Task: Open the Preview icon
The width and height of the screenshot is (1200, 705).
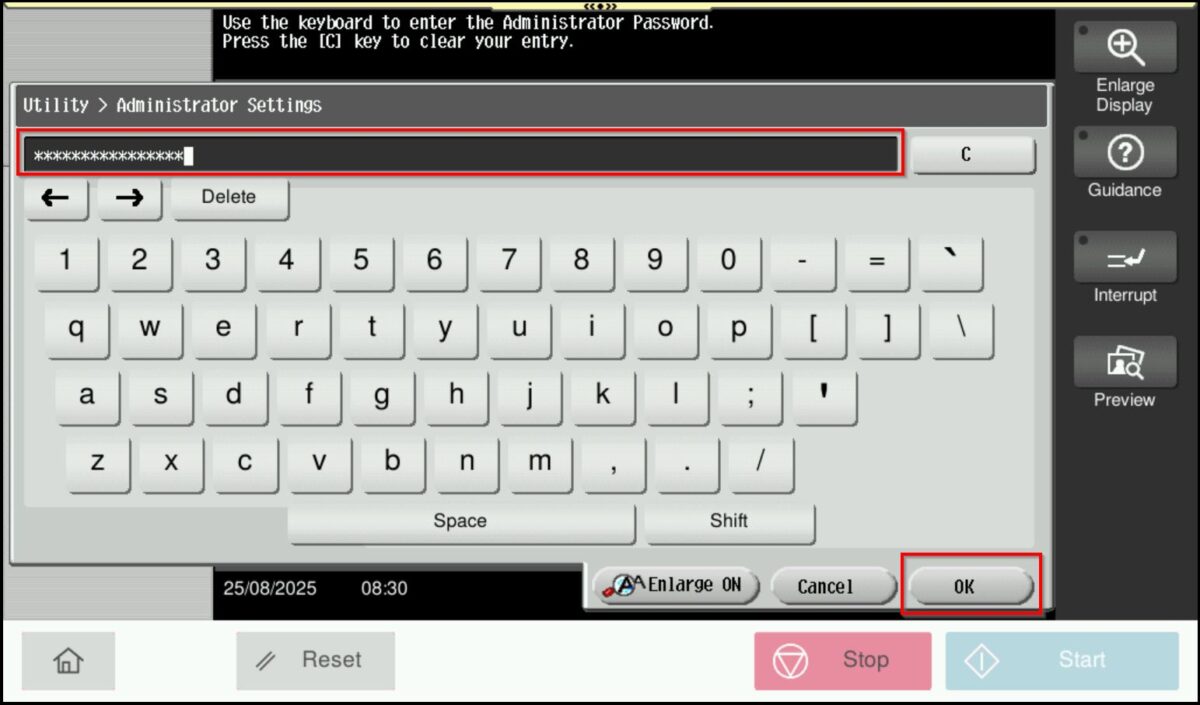Action: click(1125, 362)
